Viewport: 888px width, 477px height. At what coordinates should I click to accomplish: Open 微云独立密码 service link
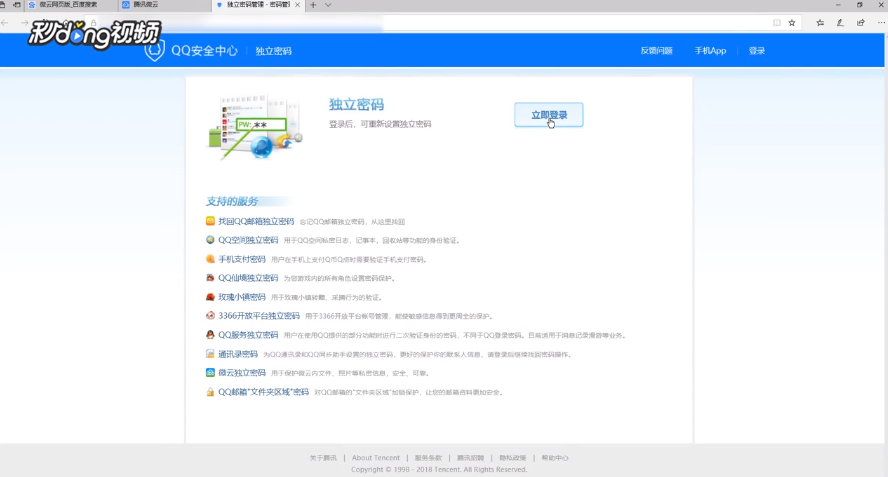pos(242,373)
